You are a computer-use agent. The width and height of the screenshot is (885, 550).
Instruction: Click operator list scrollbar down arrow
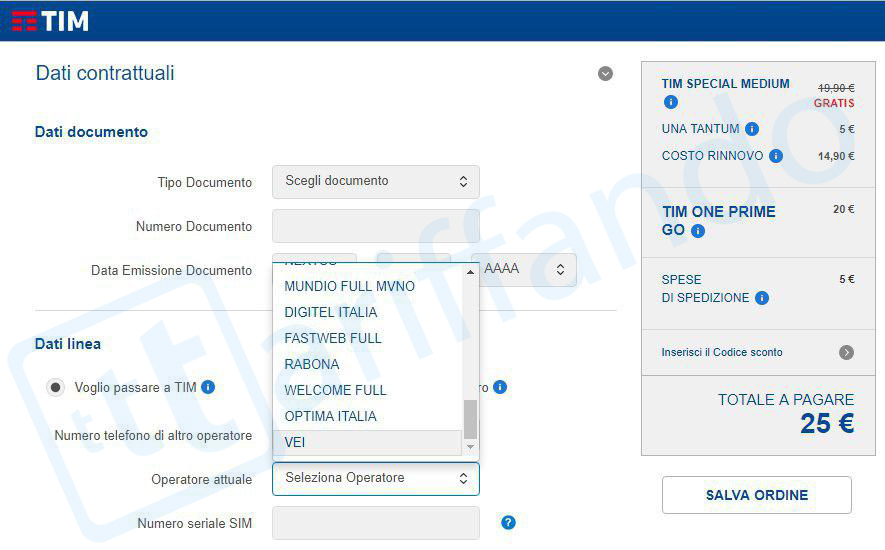[x=470, y=447]
